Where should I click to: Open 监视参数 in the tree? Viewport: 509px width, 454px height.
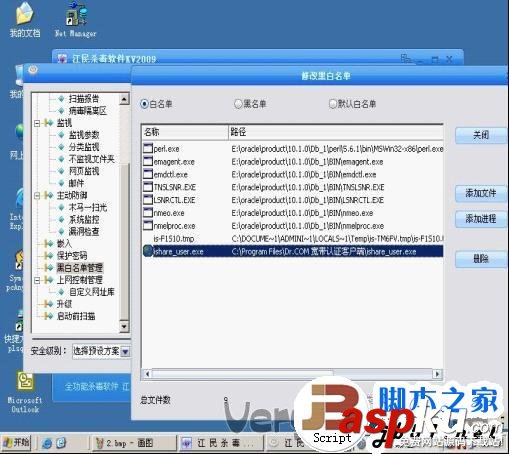[x=84, y=135]
